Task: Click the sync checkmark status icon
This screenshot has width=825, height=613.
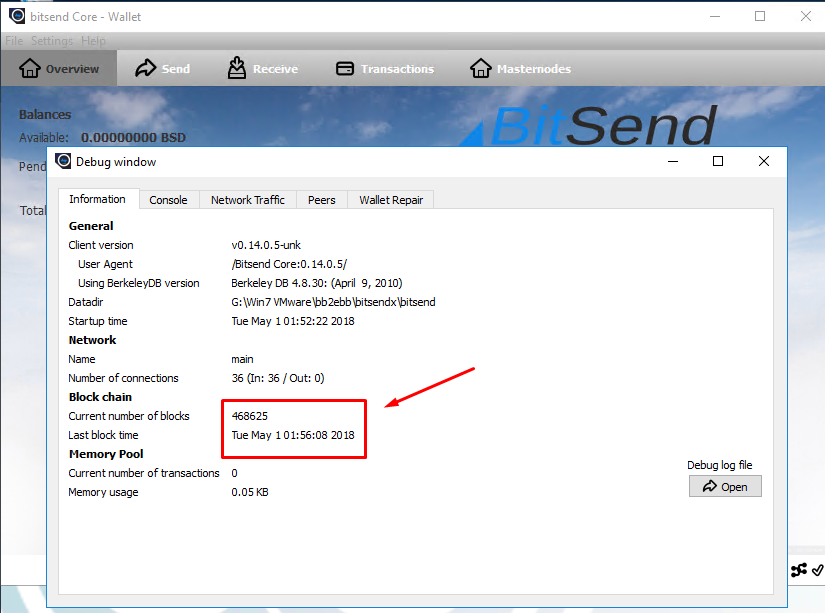Action: point(817,570)
